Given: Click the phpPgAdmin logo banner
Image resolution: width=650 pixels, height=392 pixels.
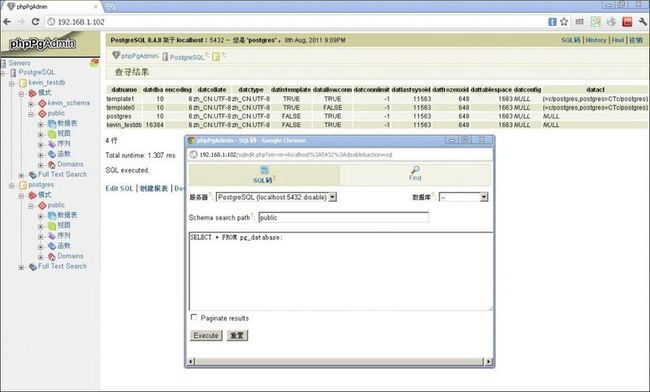Looking at the screenshot, I should point(50,44).
